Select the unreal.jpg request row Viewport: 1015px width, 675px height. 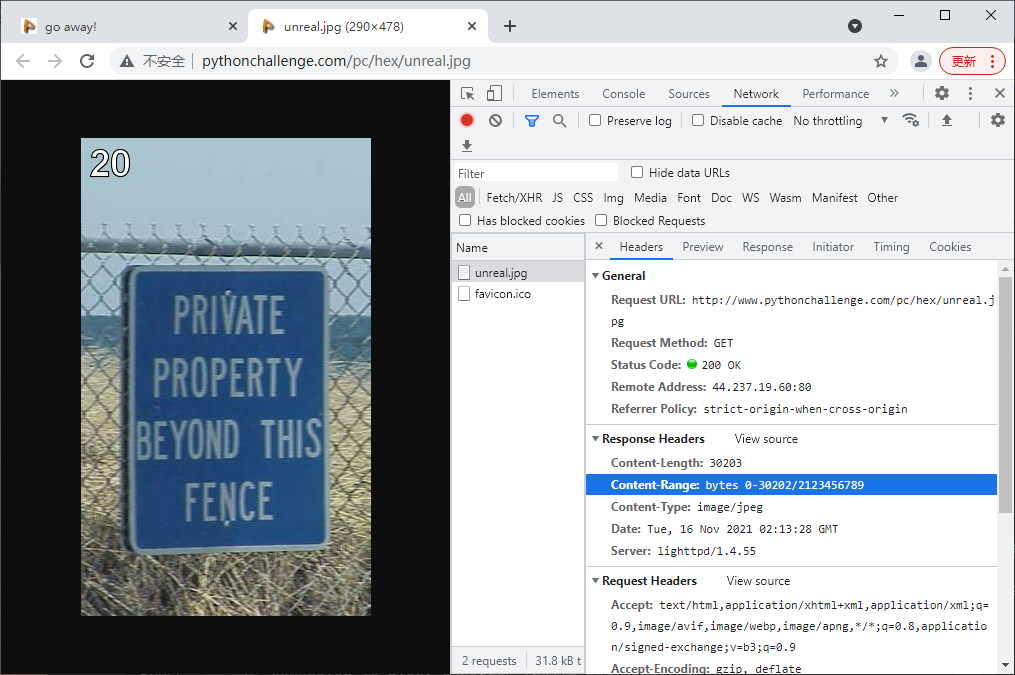(518, 272)
